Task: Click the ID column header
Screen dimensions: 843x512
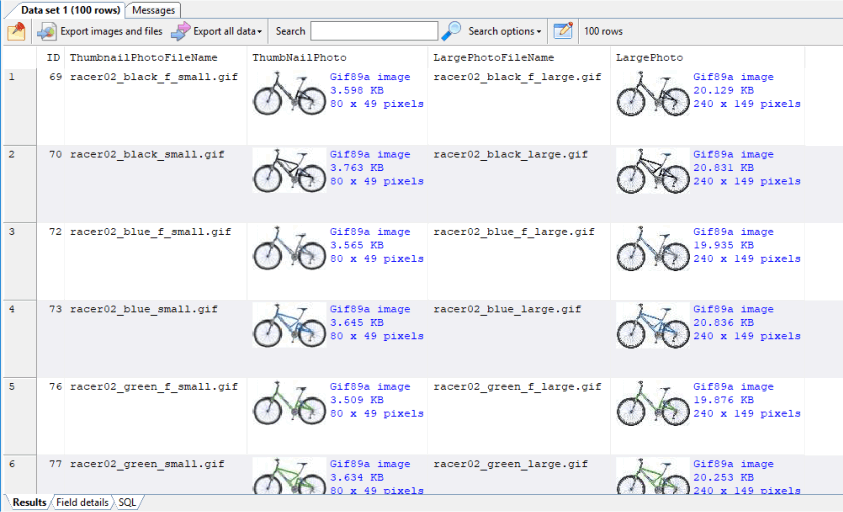Action: coord(54,58)
